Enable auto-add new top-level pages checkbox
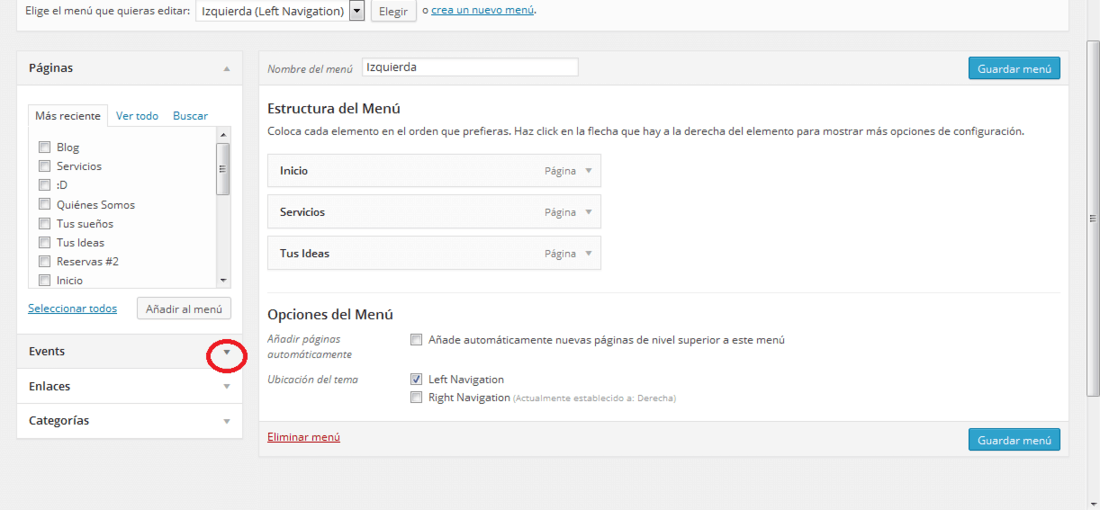Viewport: 1100px width, 510px height. [416, 340]
